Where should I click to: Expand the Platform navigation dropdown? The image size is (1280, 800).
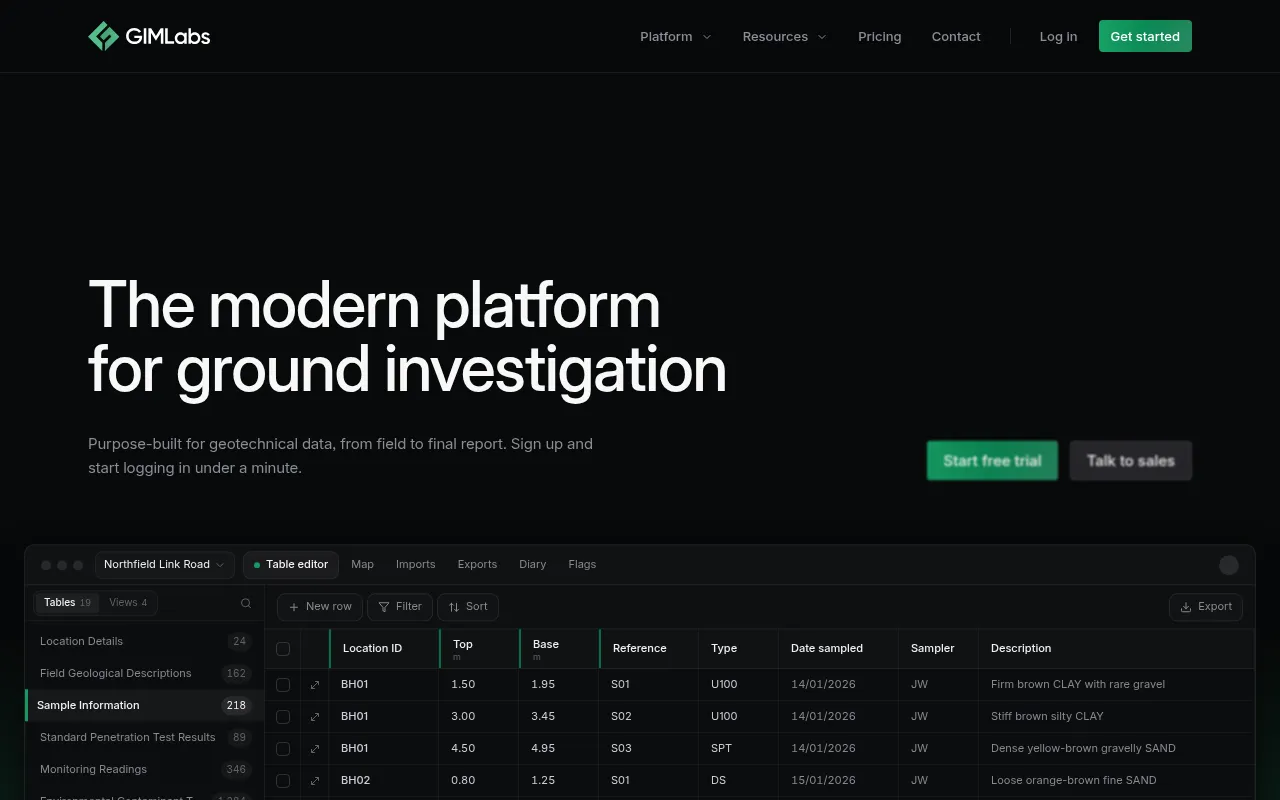tap(676, 37)
